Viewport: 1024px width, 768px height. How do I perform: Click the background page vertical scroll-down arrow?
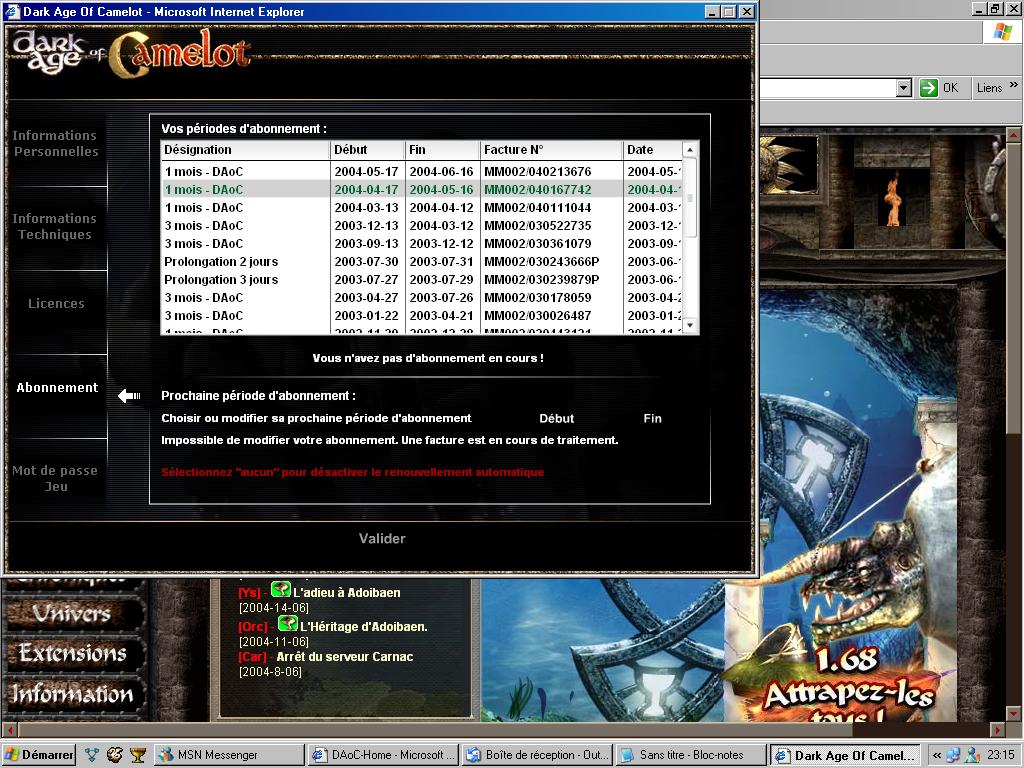tap(1014, 713)
